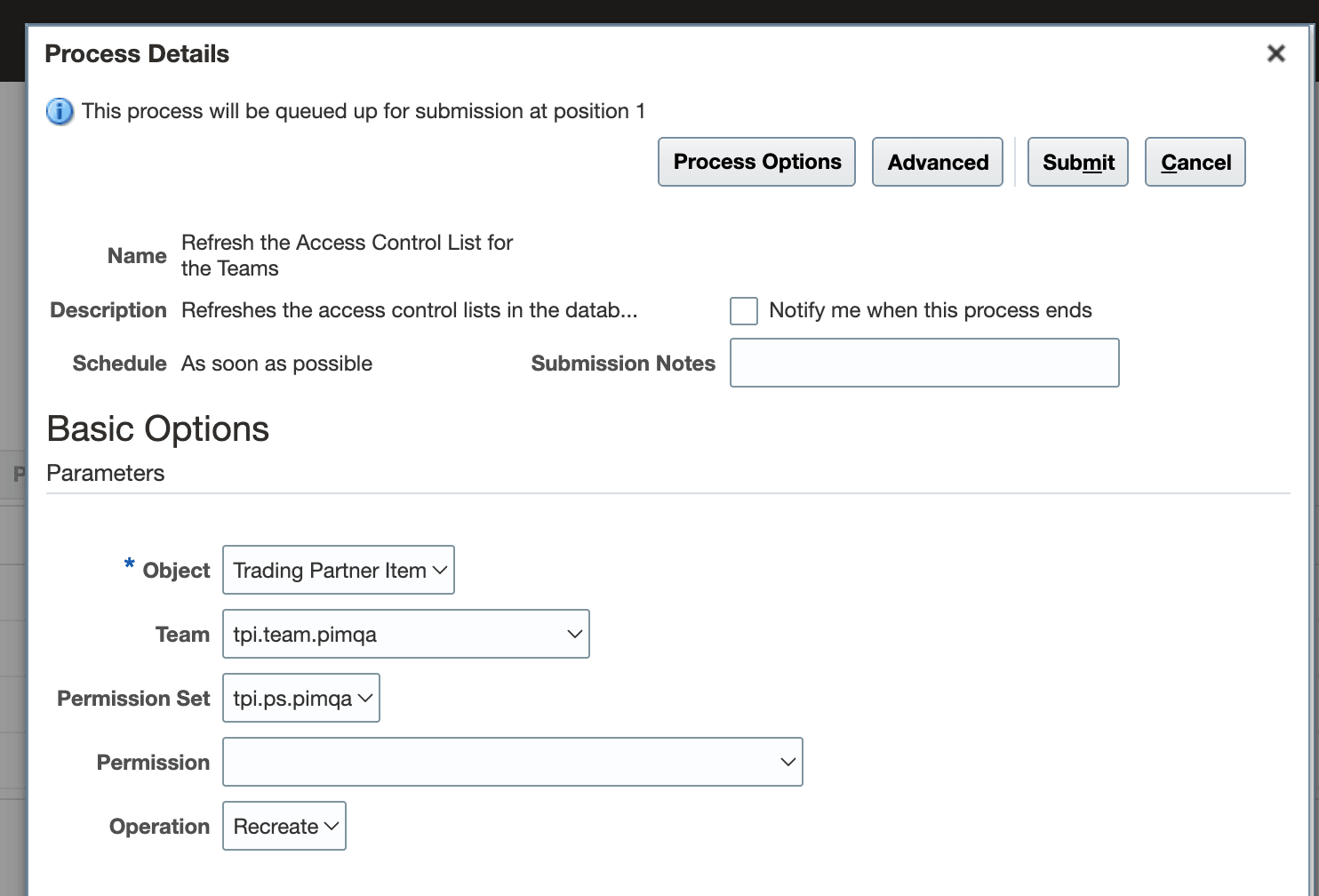Open the empty Permission dropdown
Screen dimensions: 1319x896
(x=513, y=762)
